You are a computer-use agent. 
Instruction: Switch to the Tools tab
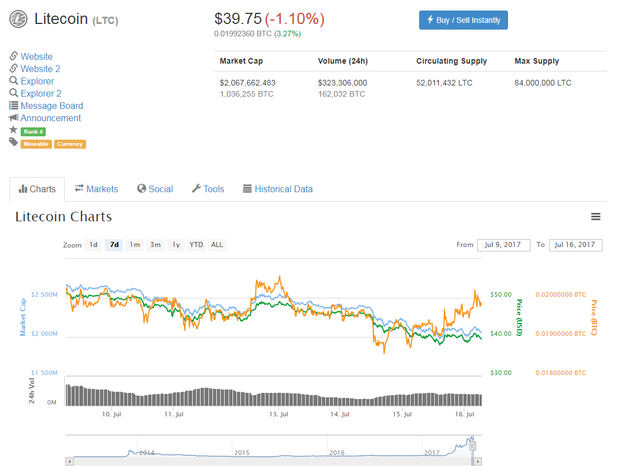(x=208, y=189)
